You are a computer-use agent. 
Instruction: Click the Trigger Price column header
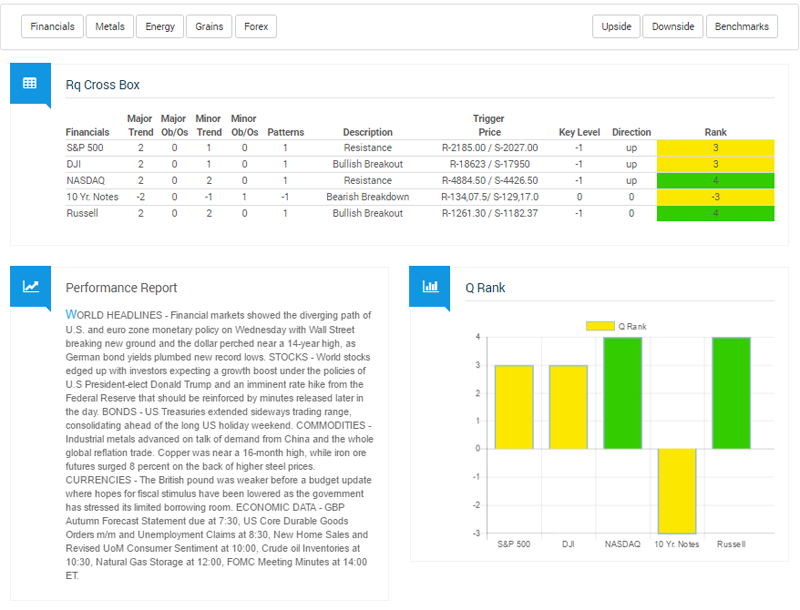pos(489,125)
